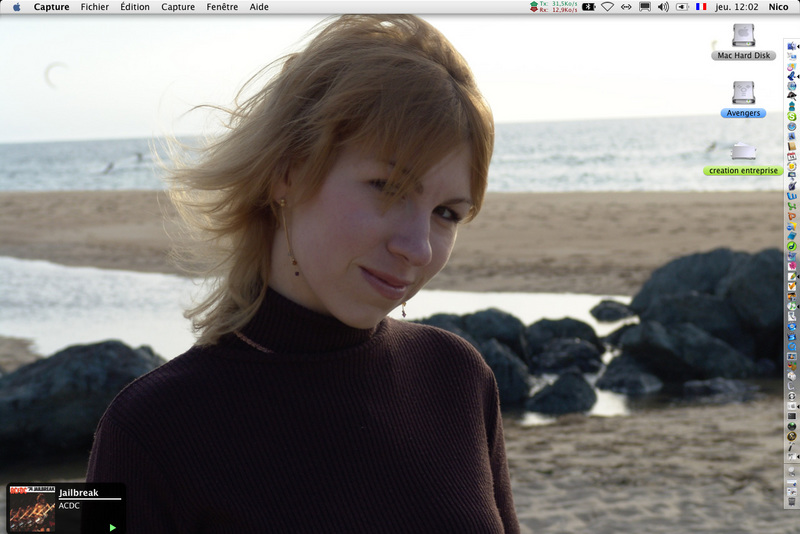Click the jeu. 12:02 clock
Image resolution: width=800 pixels, height=534 pixels.
click(x=736, y=7)
